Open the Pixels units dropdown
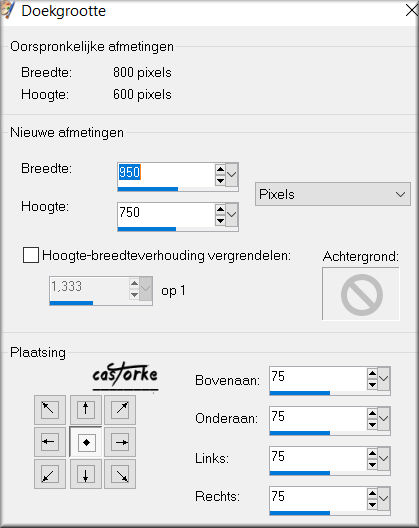The width and height of the screenshot is (419, 528). 333,194
